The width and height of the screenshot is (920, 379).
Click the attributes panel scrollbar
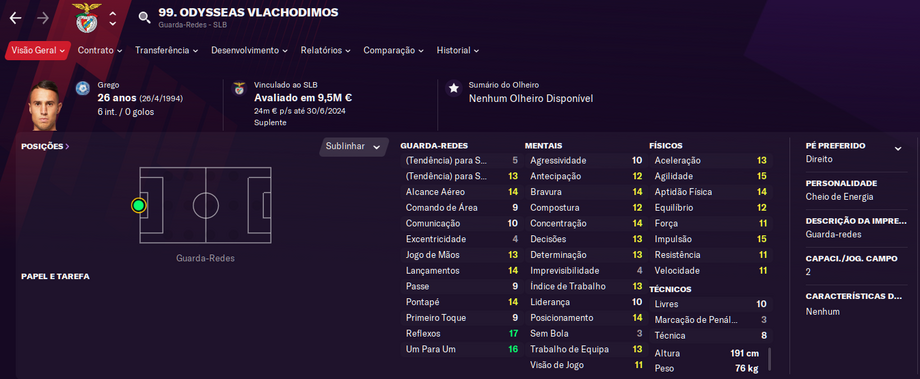(769, 359)
